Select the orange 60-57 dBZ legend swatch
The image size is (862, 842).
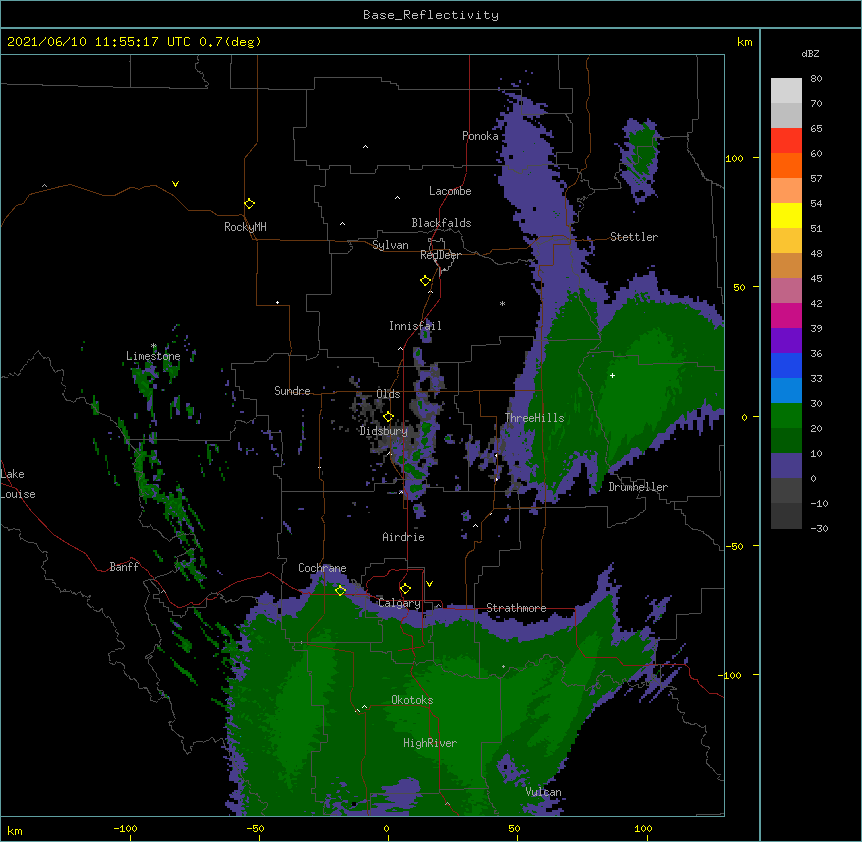click(786, 166)
